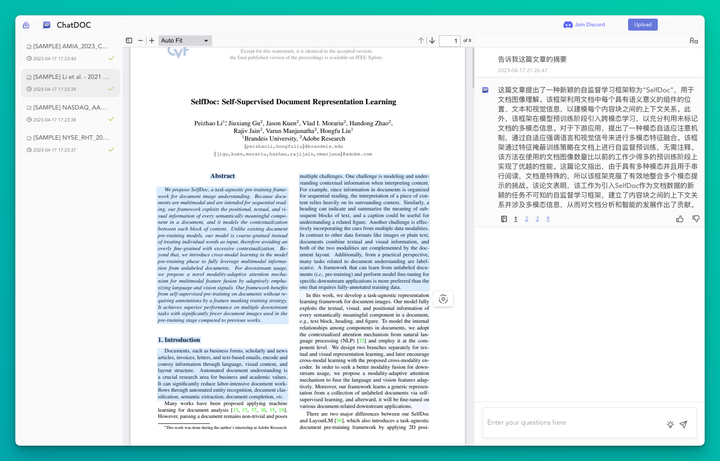Open the [SAMPLE] AMIA_2023_C... document
Image resolution: width=720 pixels, height=461 pixels.
click(x=71, y=52)
